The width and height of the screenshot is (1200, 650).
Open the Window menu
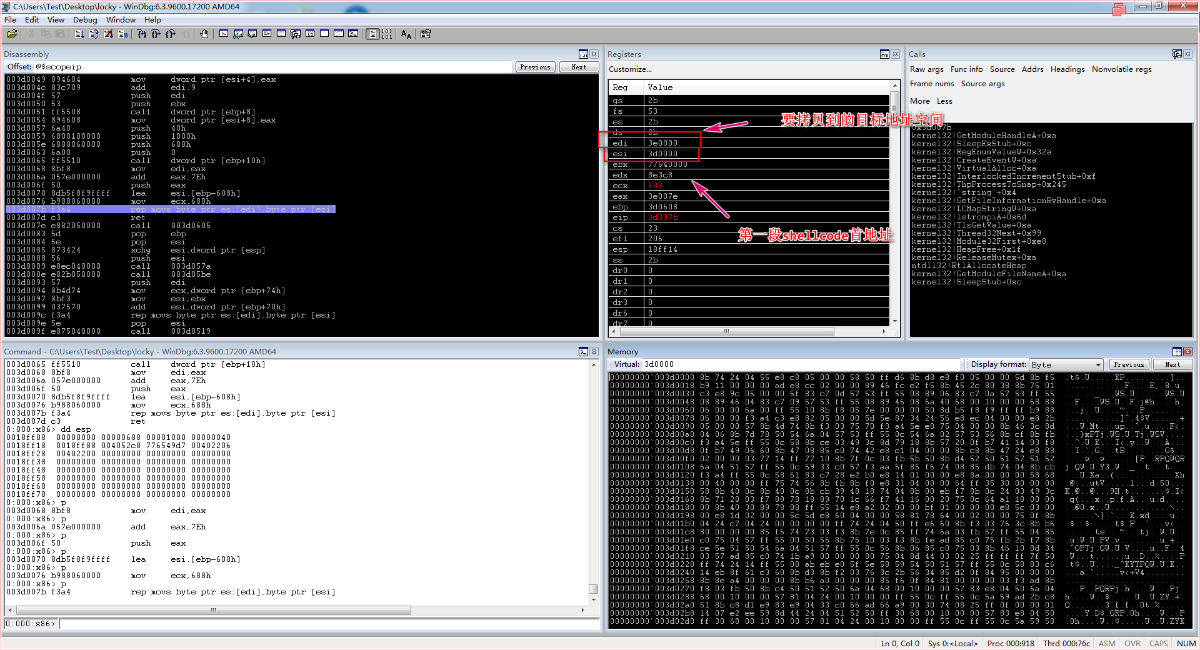(121, 19)
